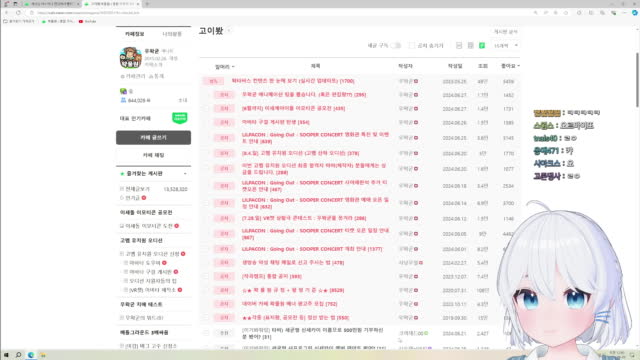Click the member count people icon
Image resolution: width=640 pixels, height=360 pixels.
click(x=123, y=100)
